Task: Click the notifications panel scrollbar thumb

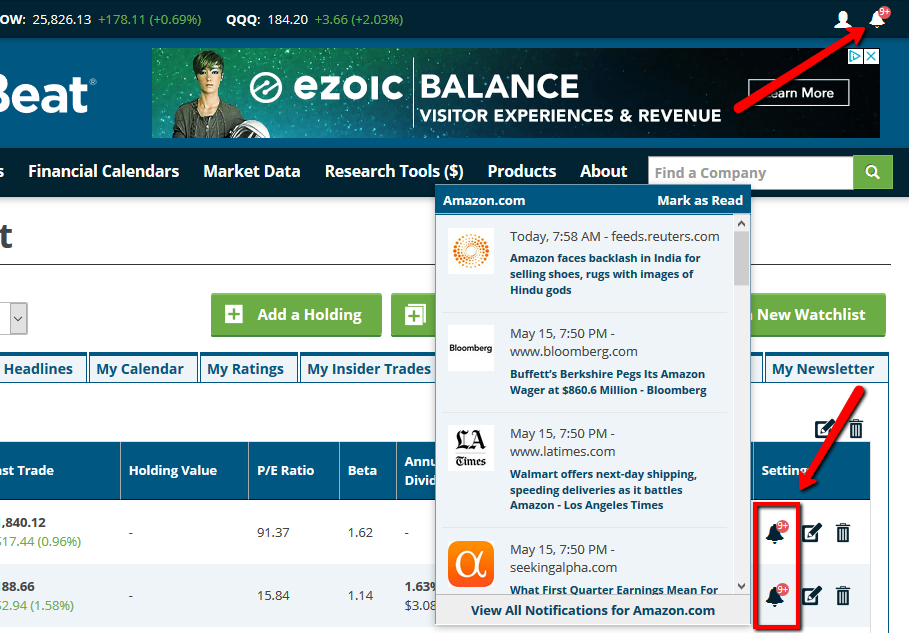Action: pos(741,259)
